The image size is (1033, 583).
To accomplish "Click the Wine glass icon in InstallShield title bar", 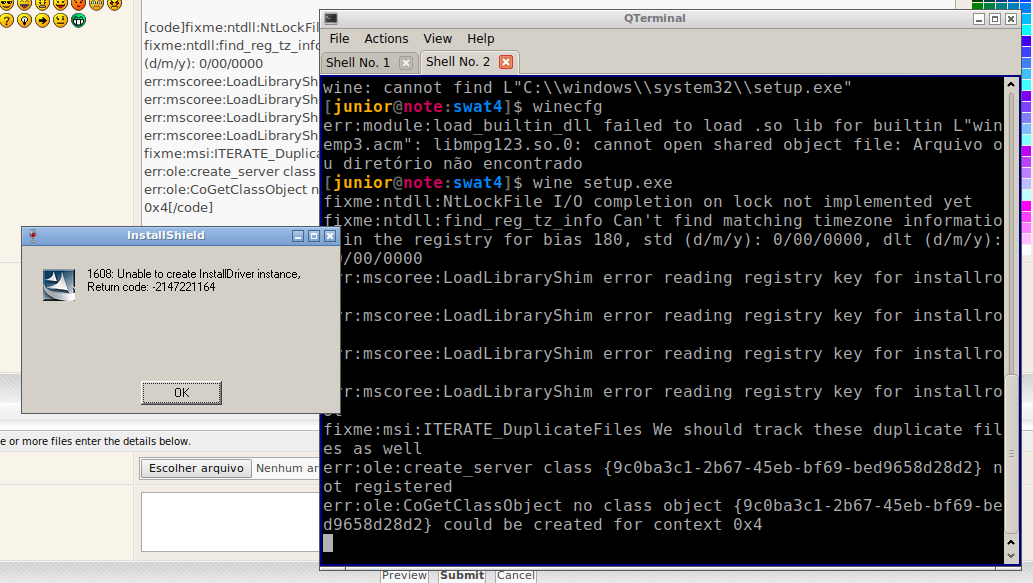I will (32, 236).
